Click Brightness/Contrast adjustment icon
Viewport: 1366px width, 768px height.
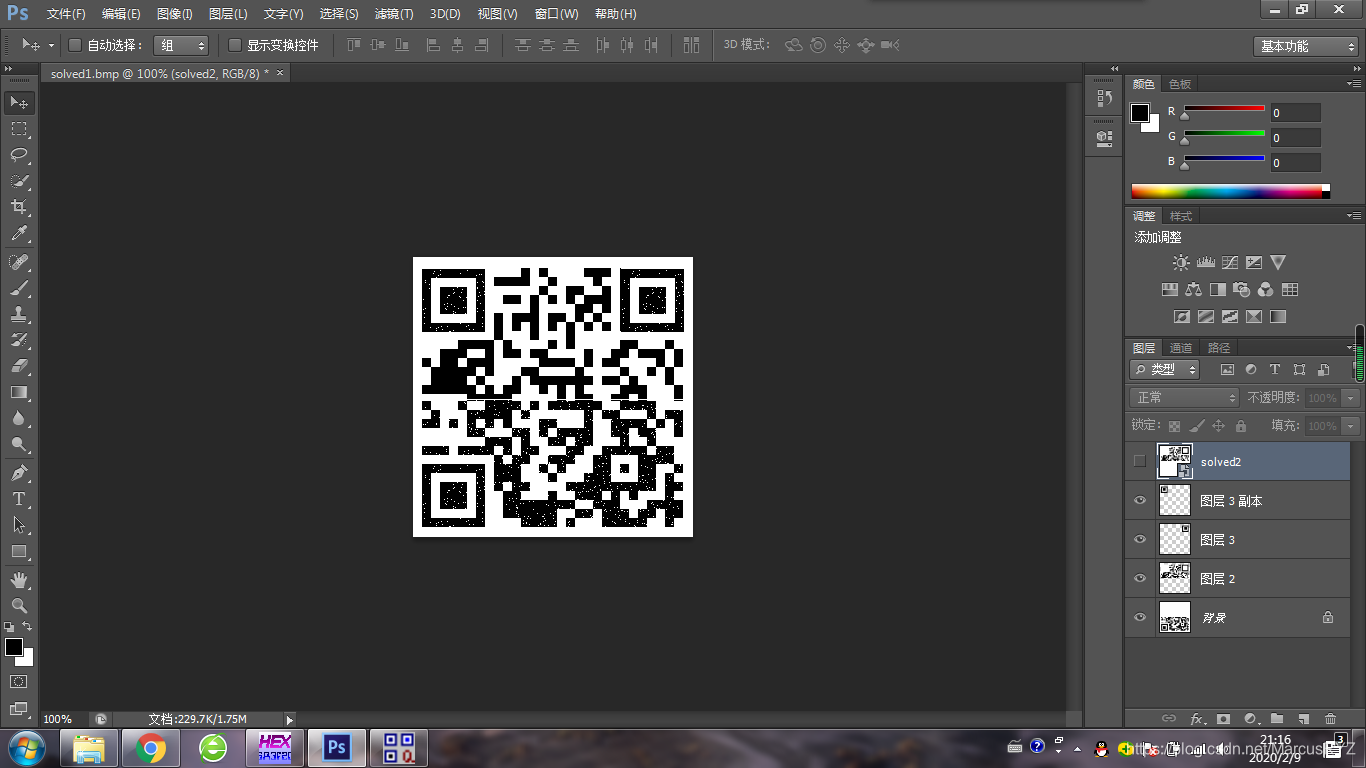(1181, 263)
